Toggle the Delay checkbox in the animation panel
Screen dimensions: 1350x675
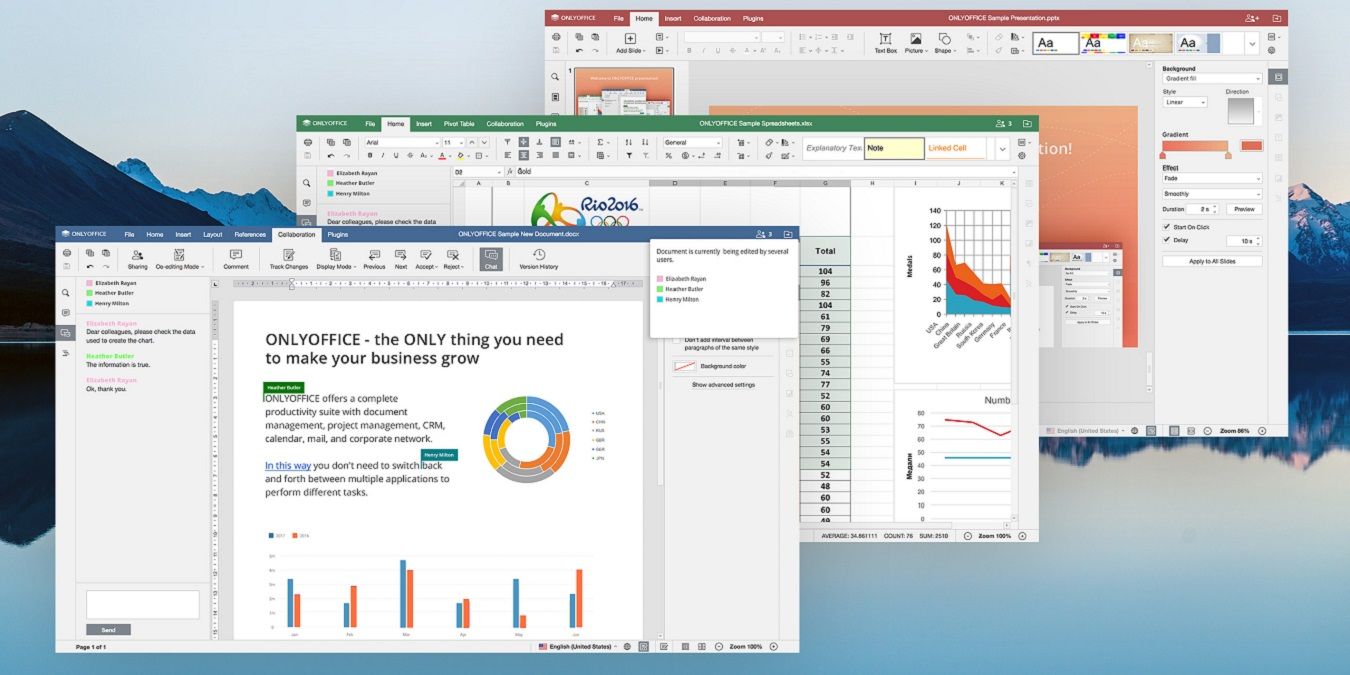(1166, 239)
